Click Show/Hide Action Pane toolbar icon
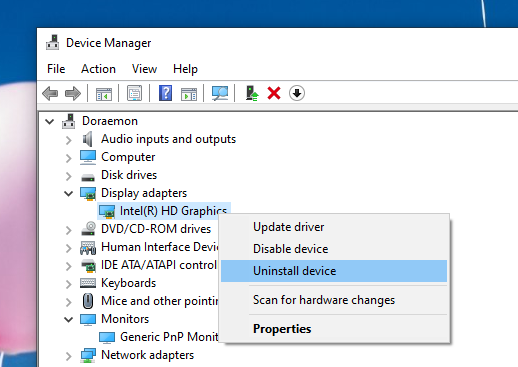 click(x=189, y=94)
